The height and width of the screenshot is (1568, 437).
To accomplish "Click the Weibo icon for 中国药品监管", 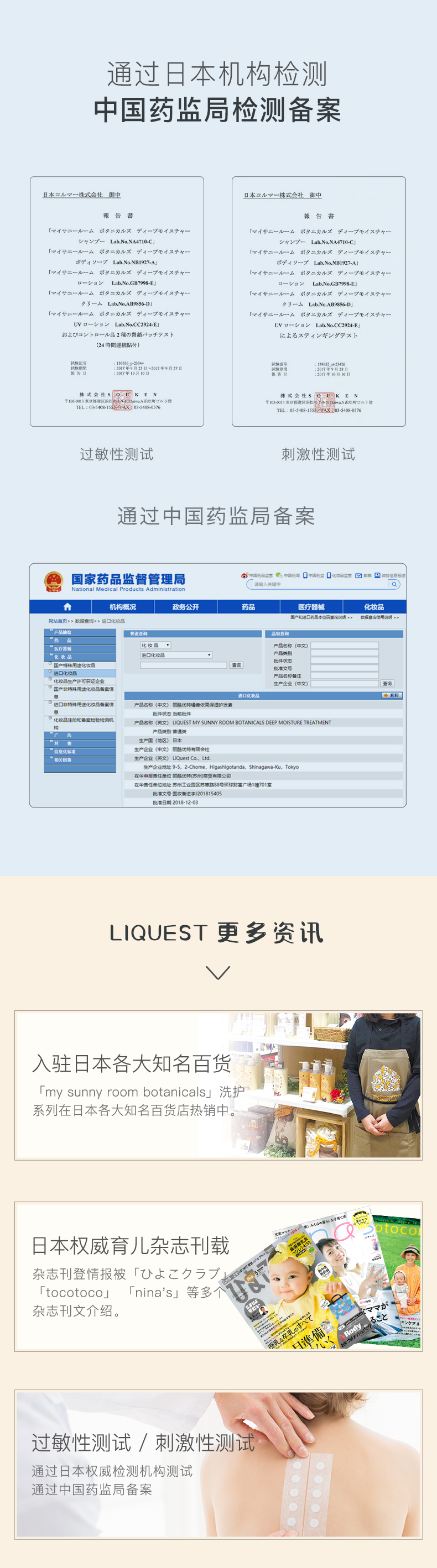I will 244,575.
